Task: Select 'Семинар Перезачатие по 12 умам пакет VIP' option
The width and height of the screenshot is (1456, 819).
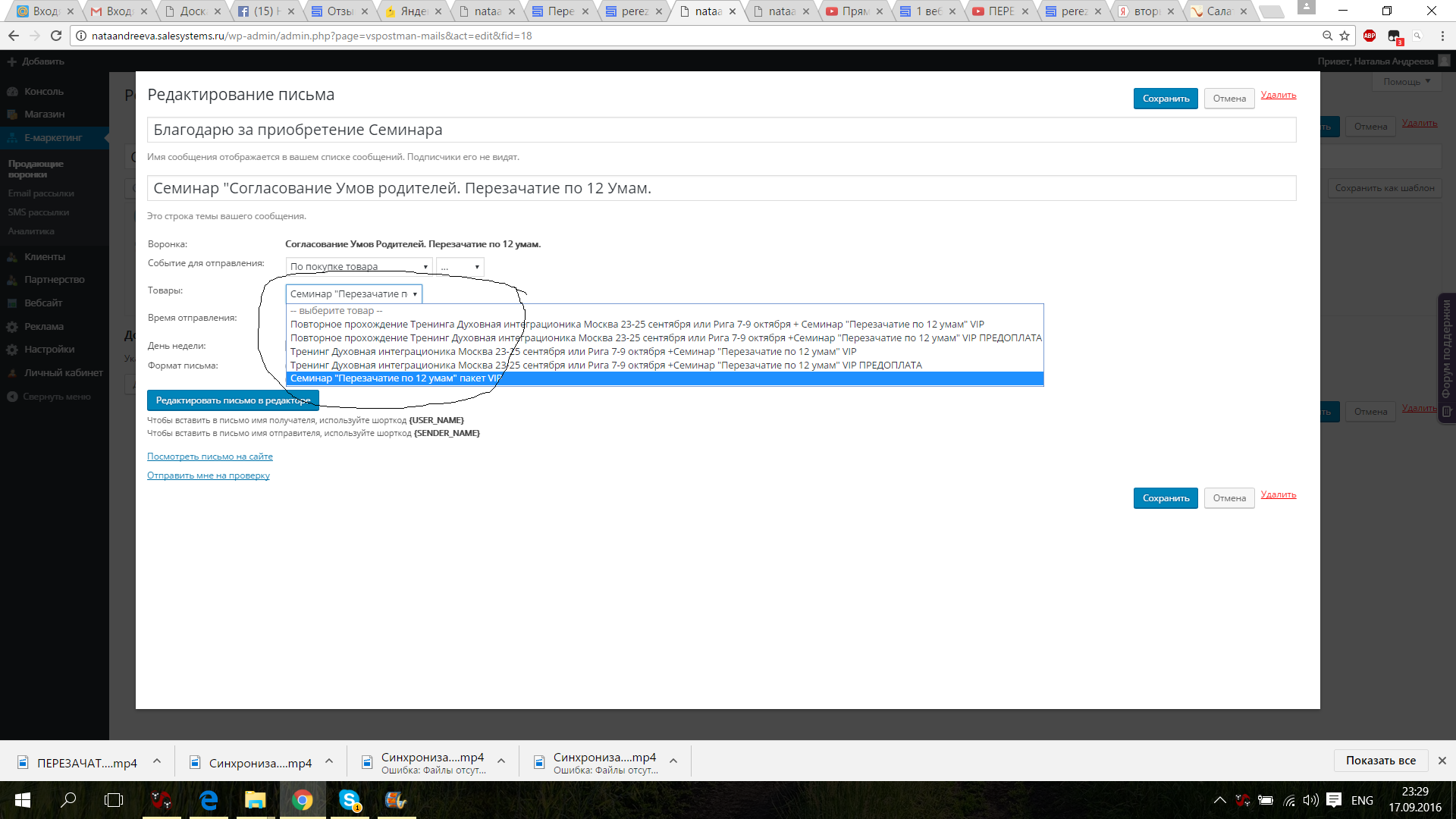Action: [x=396, y=378]
